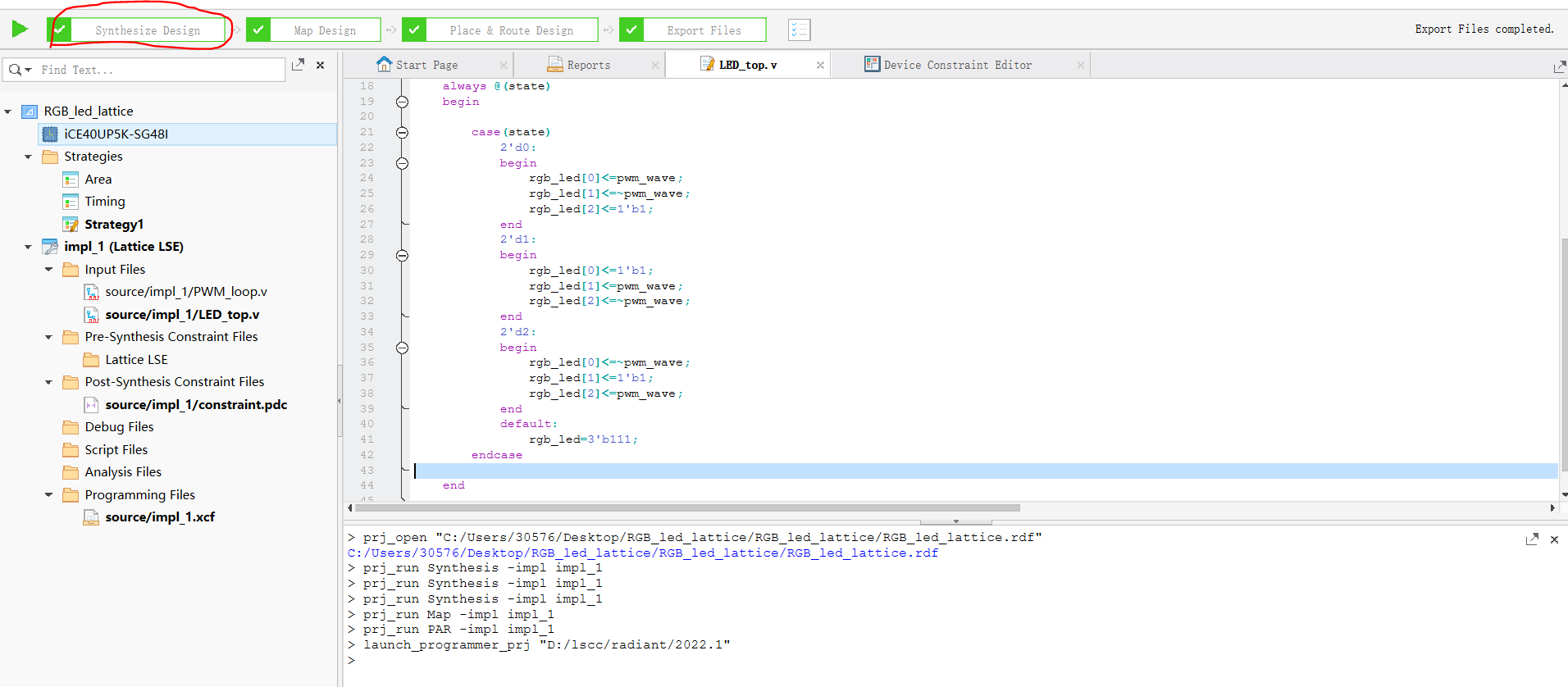Collapse impl_1 (Lattice LSE) node
This screenshot has height=687, width=1568.
coord(28,247)
